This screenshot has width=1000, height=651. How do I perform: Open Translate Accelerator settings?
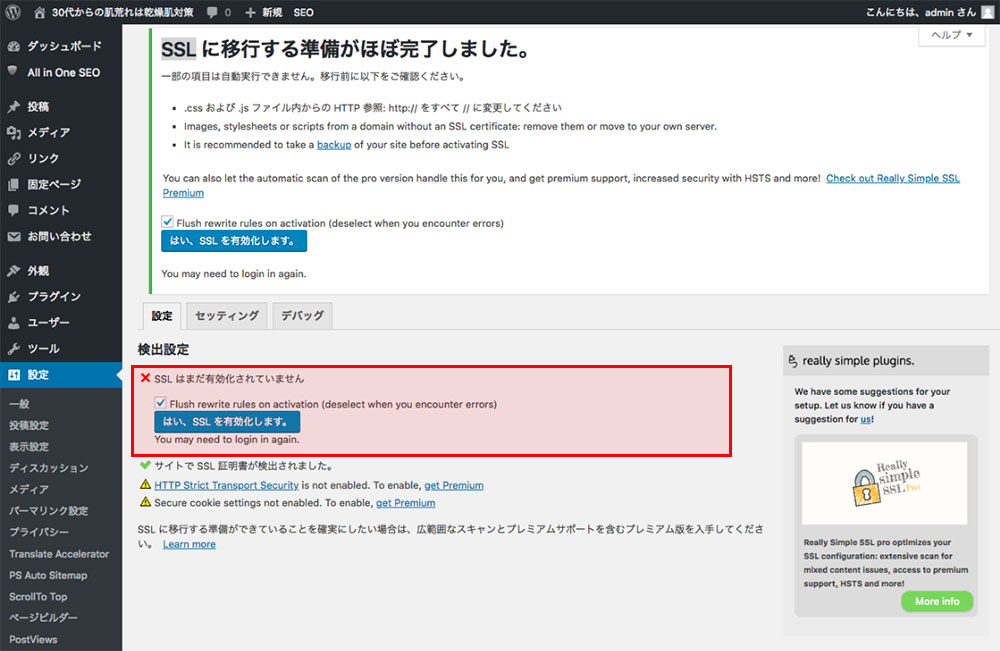click(59, 553)
